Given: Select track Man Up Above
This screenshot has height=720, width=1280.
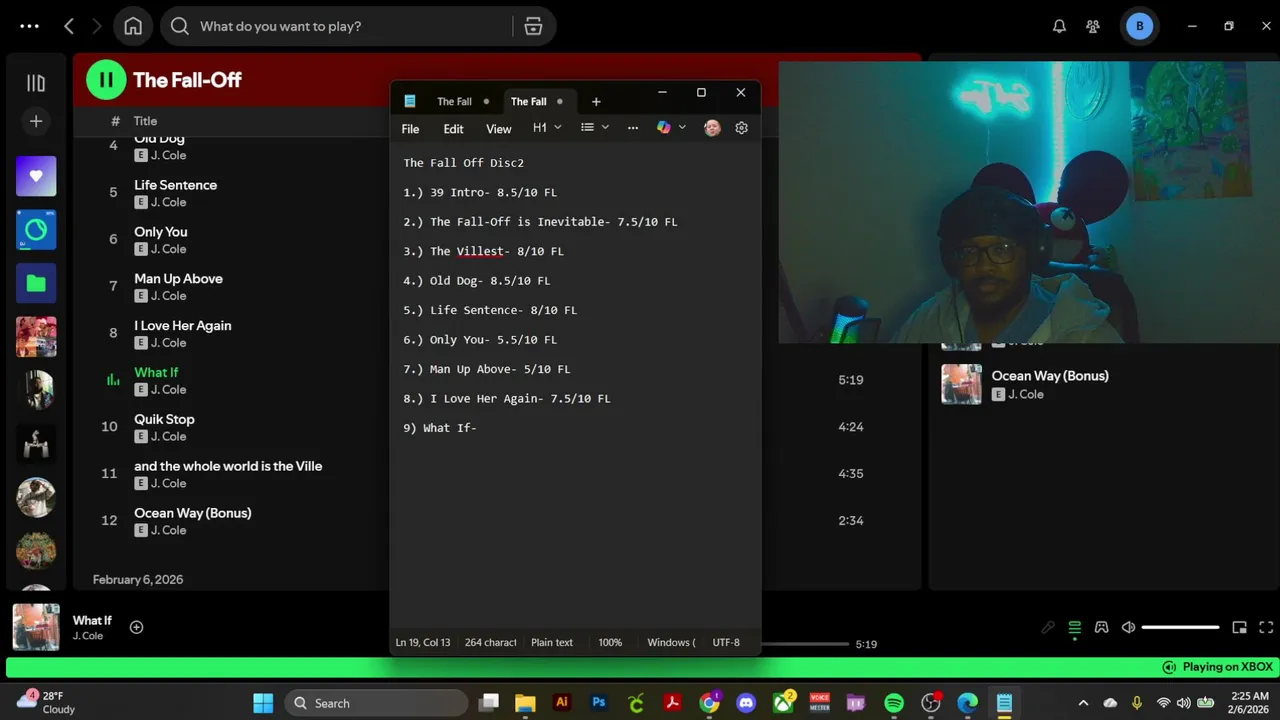Looking at the screenshot, I should pos(178,279).
